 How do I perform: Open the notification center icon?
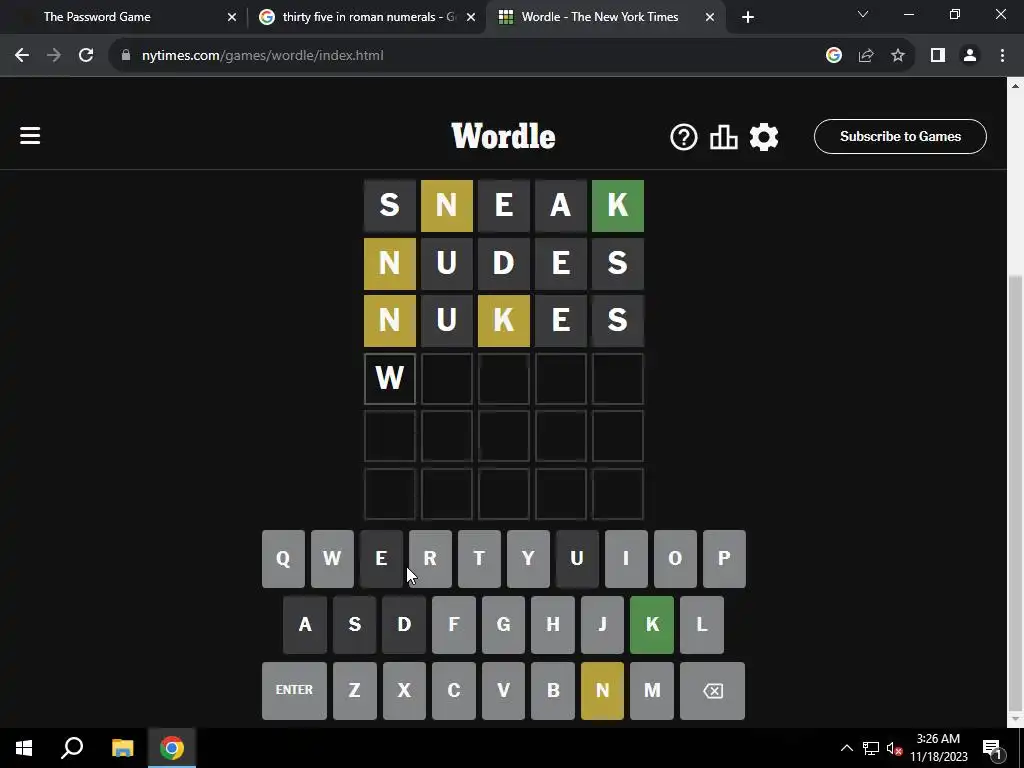[993, 748]
